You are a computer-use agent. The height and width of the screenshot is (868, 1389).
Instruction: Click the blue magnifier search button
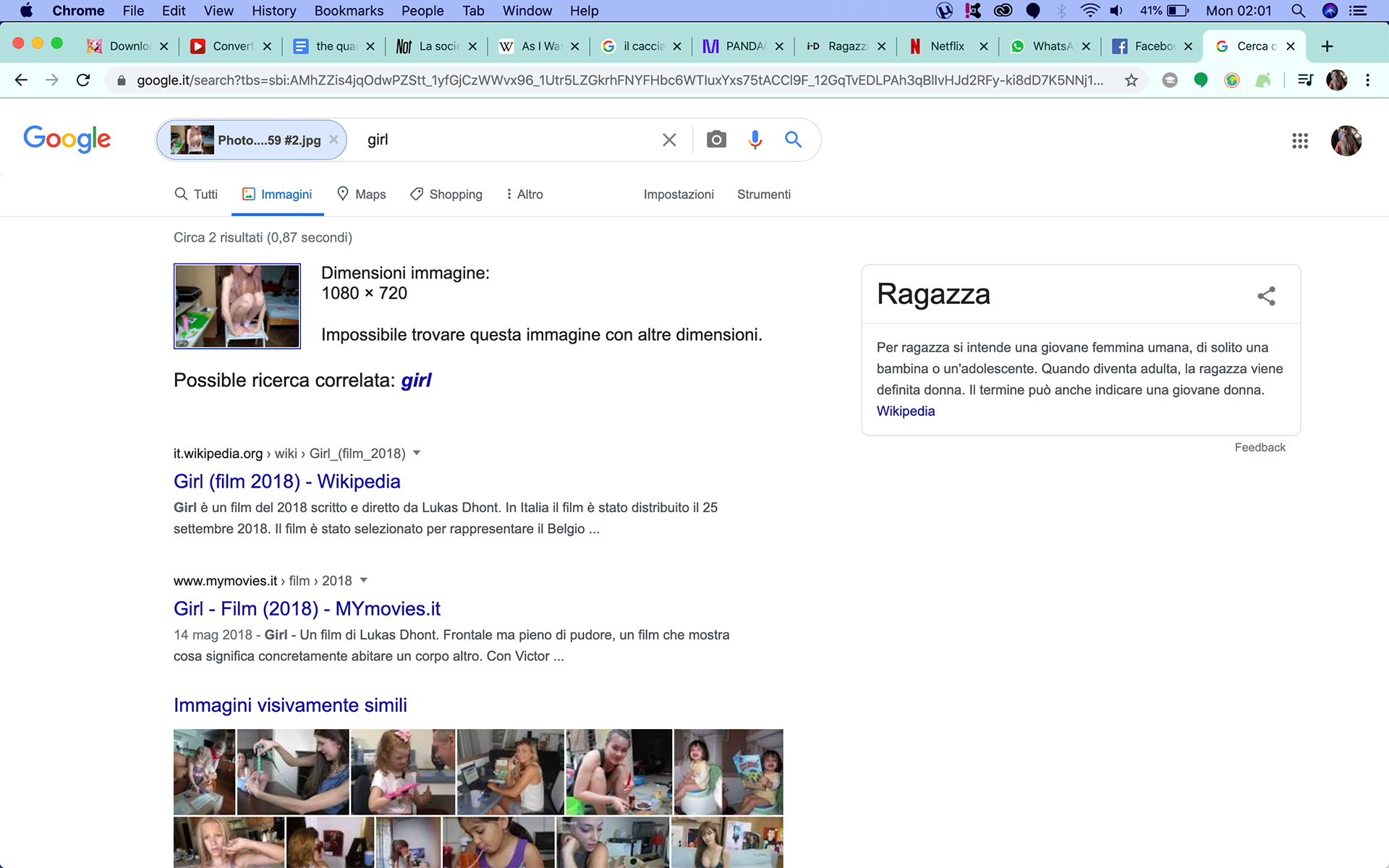click(794, 140)
